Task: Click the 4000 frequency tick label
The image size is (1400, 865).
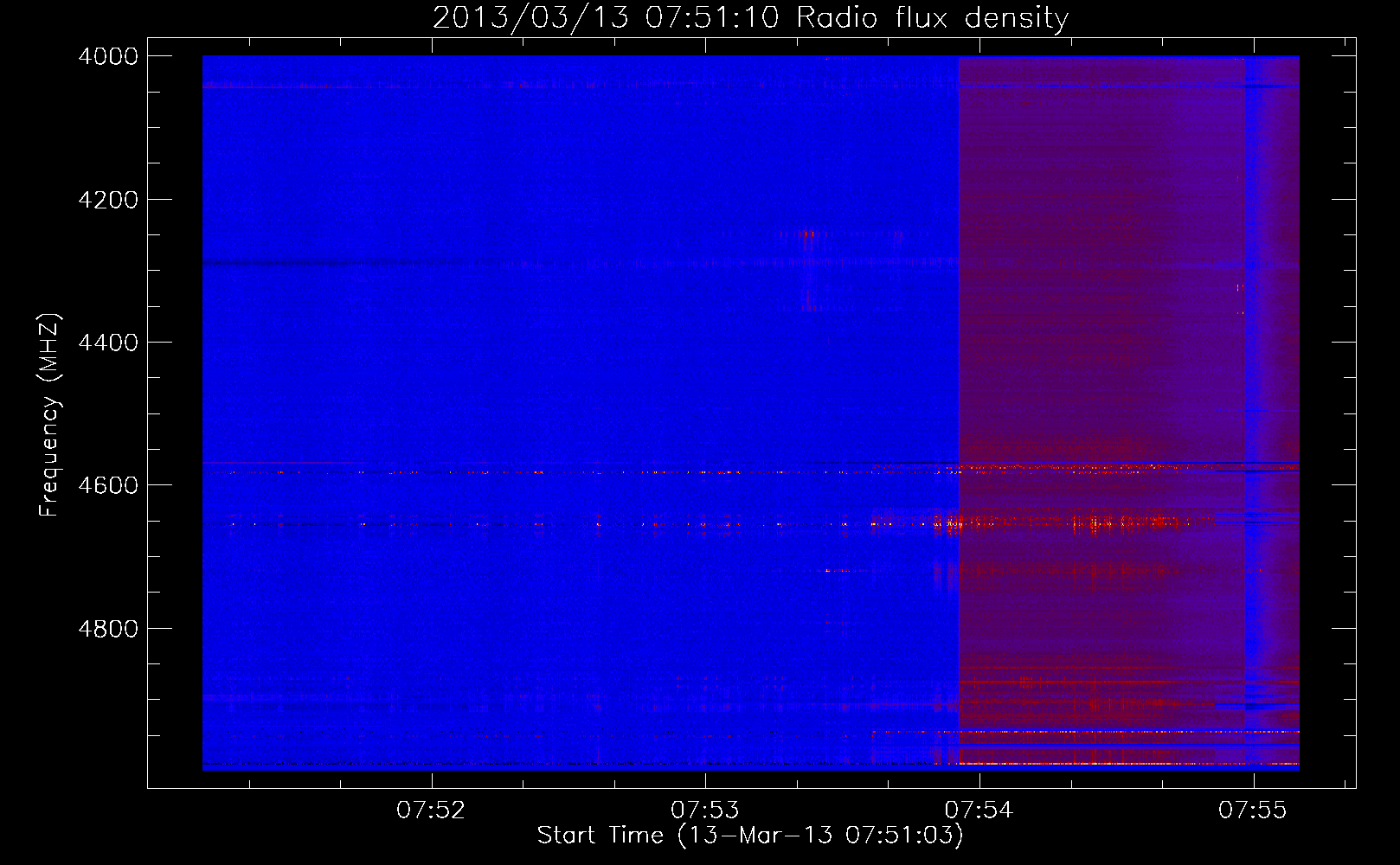Action: point(108,56)
